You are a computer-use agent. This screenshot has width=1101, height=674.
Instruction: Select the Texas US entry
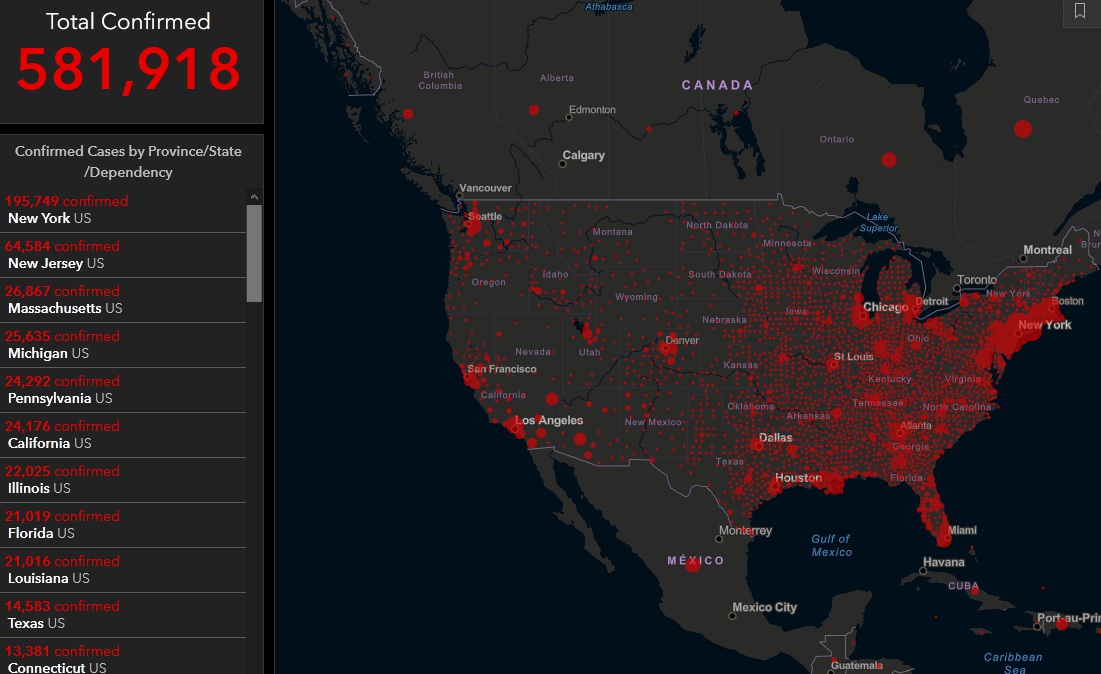(123, 614)
